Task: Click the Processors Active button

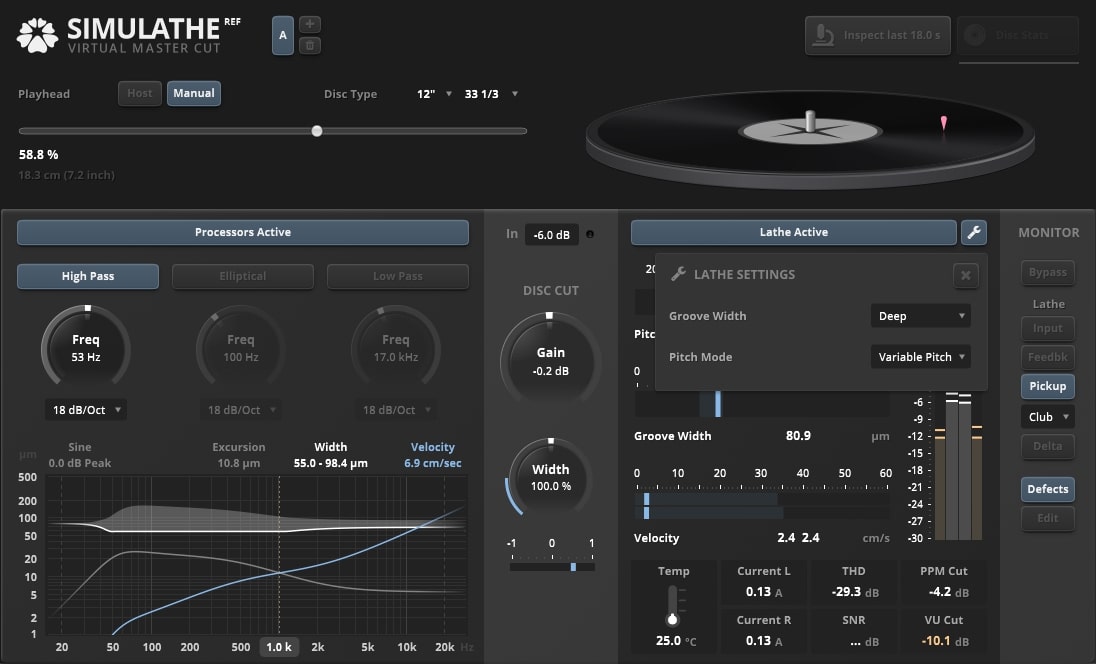Action: 243,232
